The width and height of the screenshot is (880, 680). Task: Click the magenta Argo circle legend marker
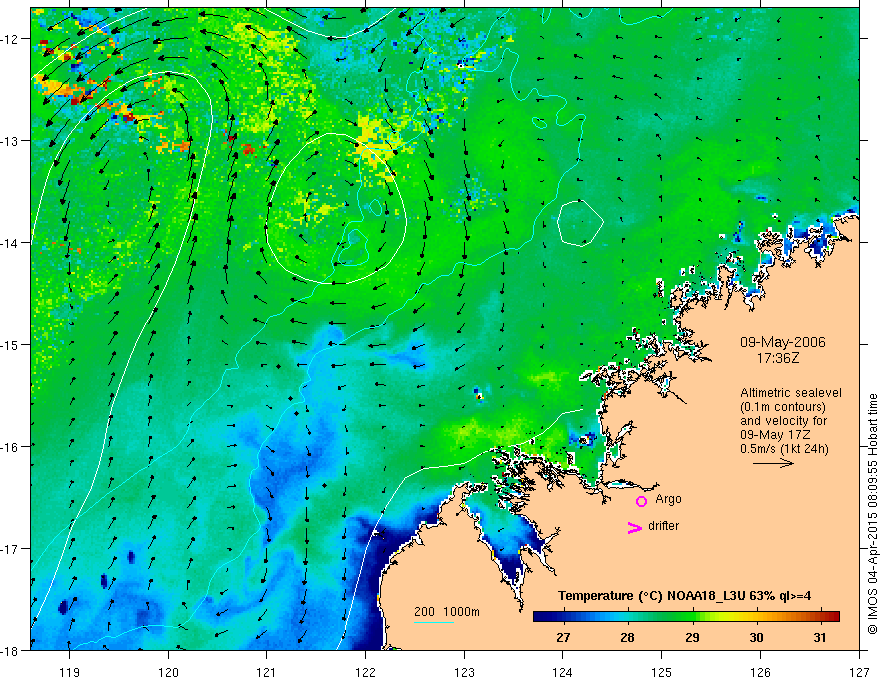click(641, 501)
